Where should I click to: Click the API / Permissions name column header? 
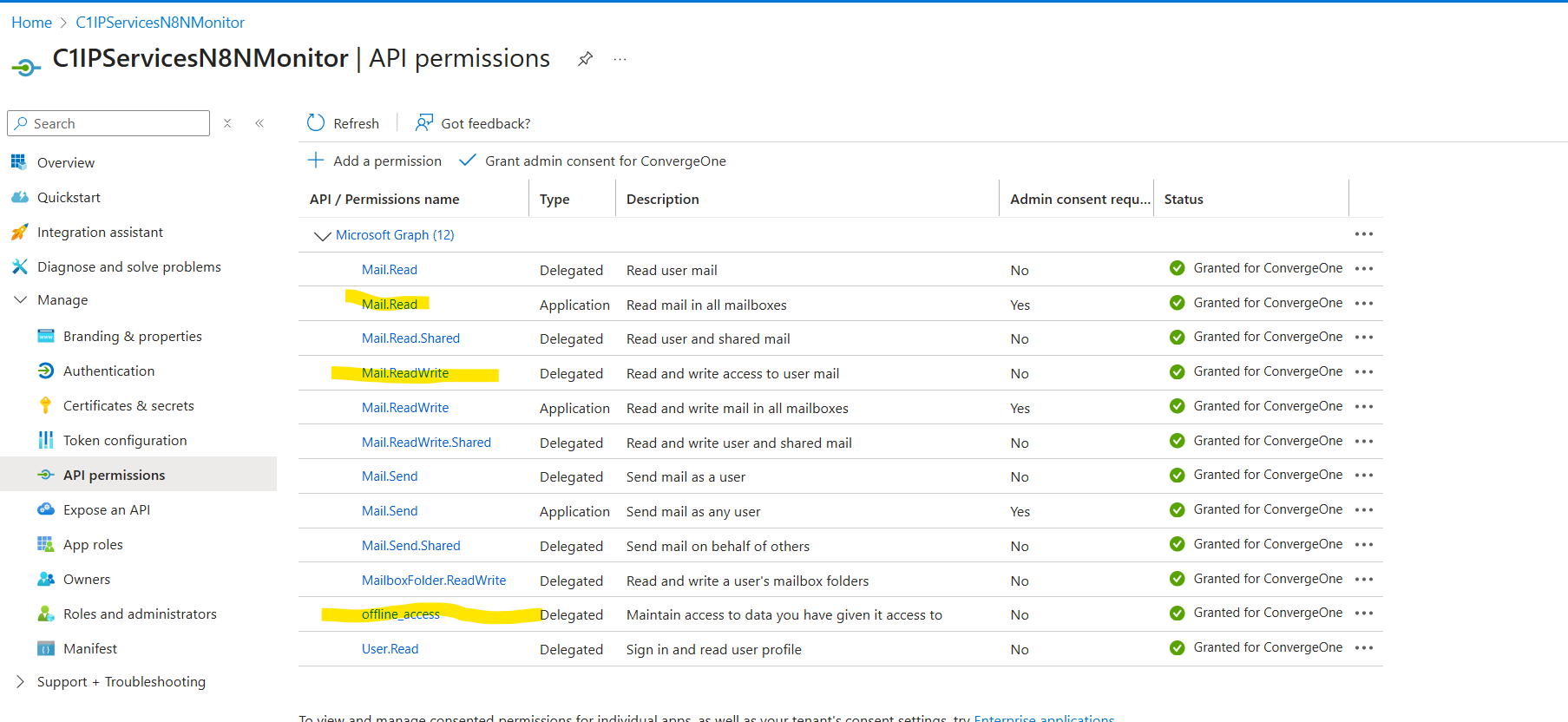384,199
